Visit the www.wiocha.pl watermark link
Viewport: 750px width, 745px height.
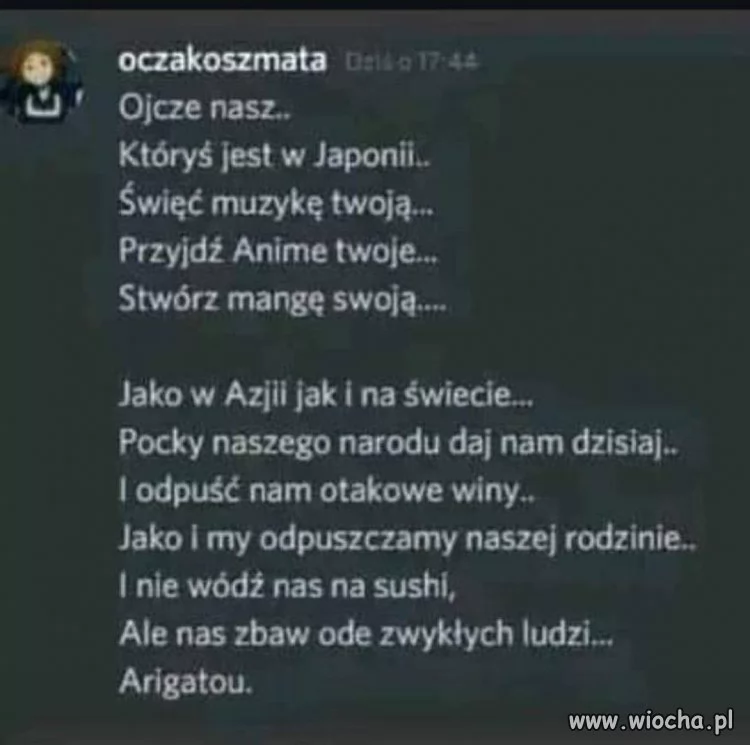[651, 720]
